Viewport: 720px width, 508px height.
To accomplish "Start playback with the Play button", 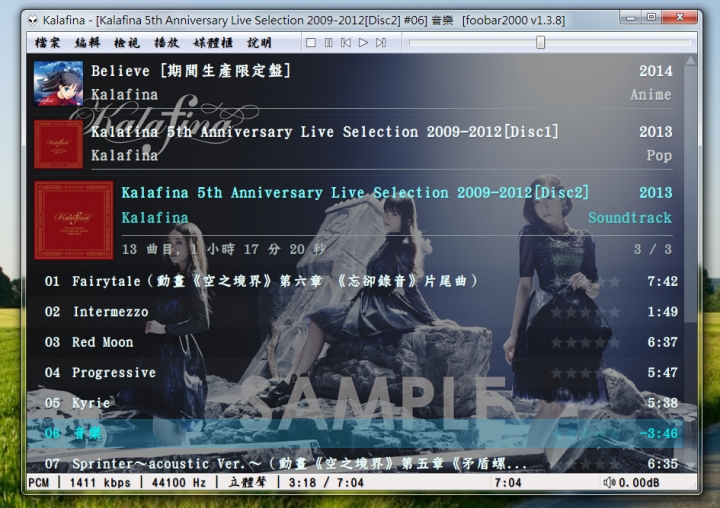I will pyautogui.click(x=363, y=43).
